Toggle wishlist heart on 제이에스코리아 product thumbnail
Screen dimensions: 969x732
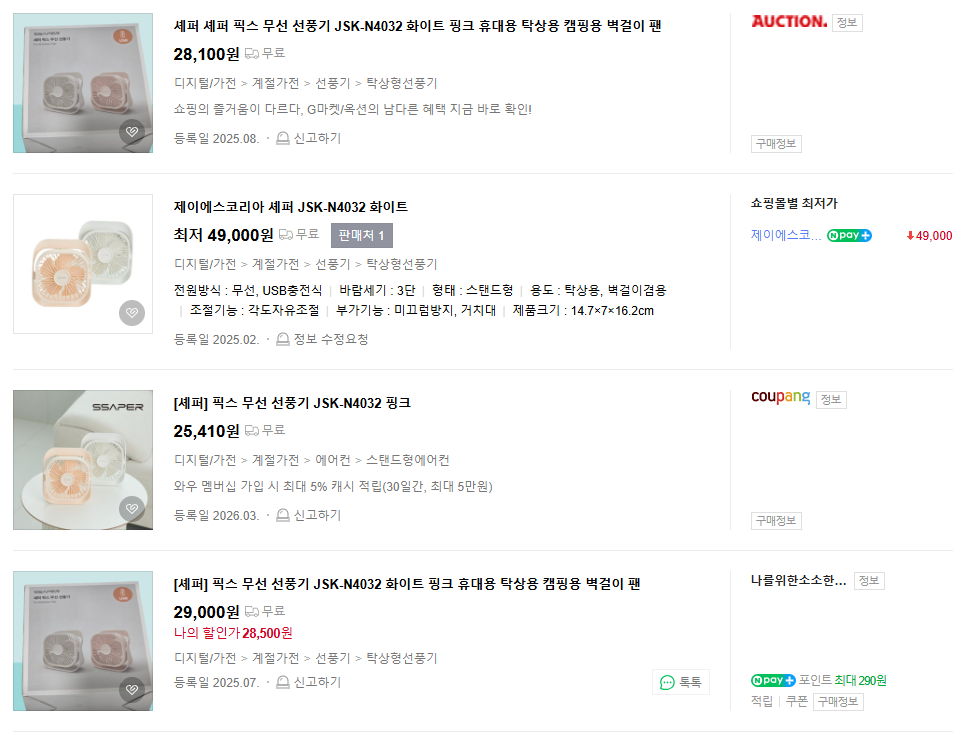[132, 313]
